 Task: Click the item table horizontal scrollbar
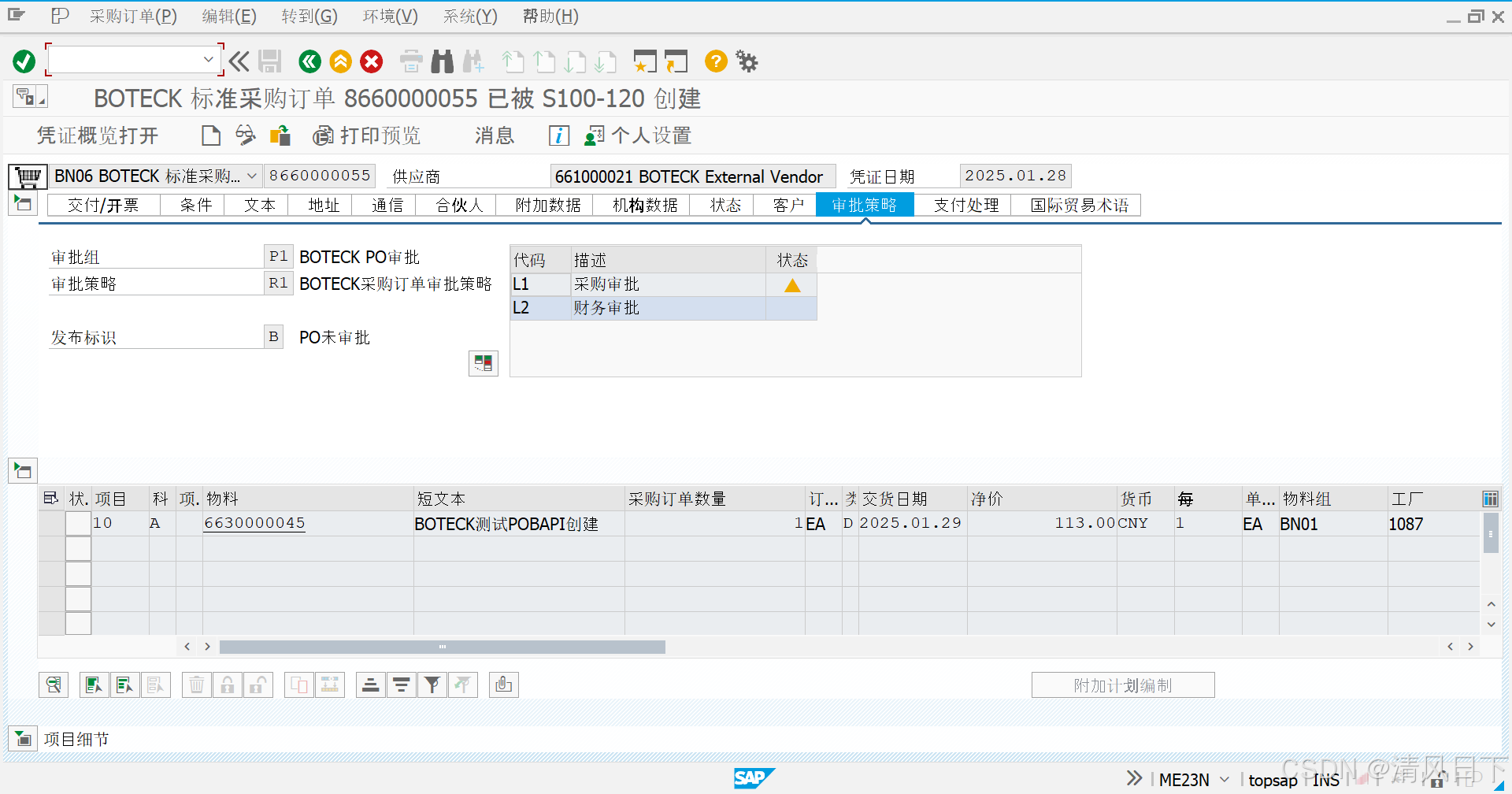(x=441, y=646)
